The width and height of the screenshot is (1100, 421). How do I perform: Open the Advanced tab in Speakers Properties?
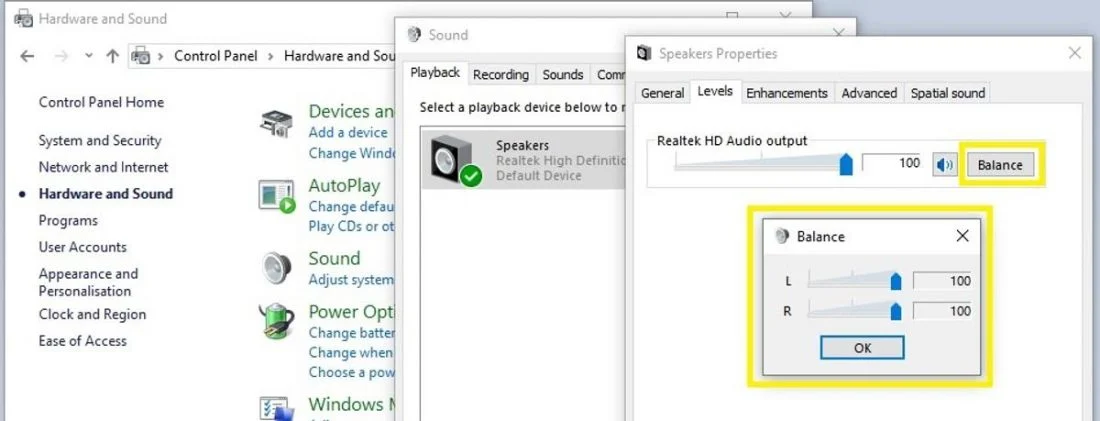[x=869, y=93]
